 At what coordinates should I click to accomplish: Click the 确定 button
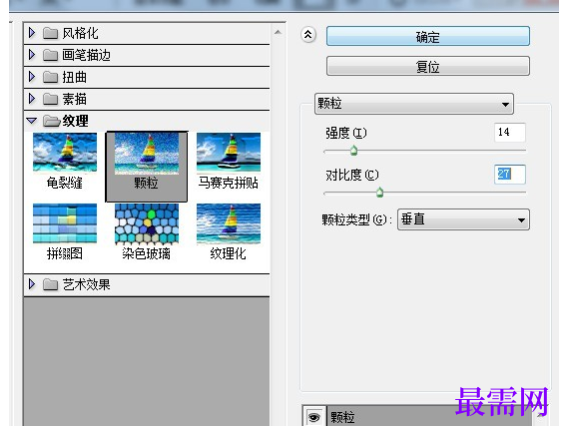click(428, 36)
